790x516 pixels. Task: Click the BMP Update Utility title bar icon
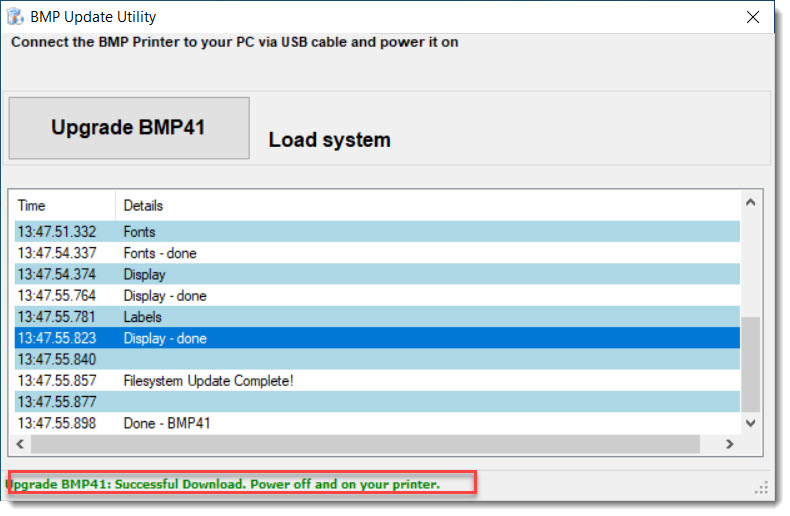15,17
